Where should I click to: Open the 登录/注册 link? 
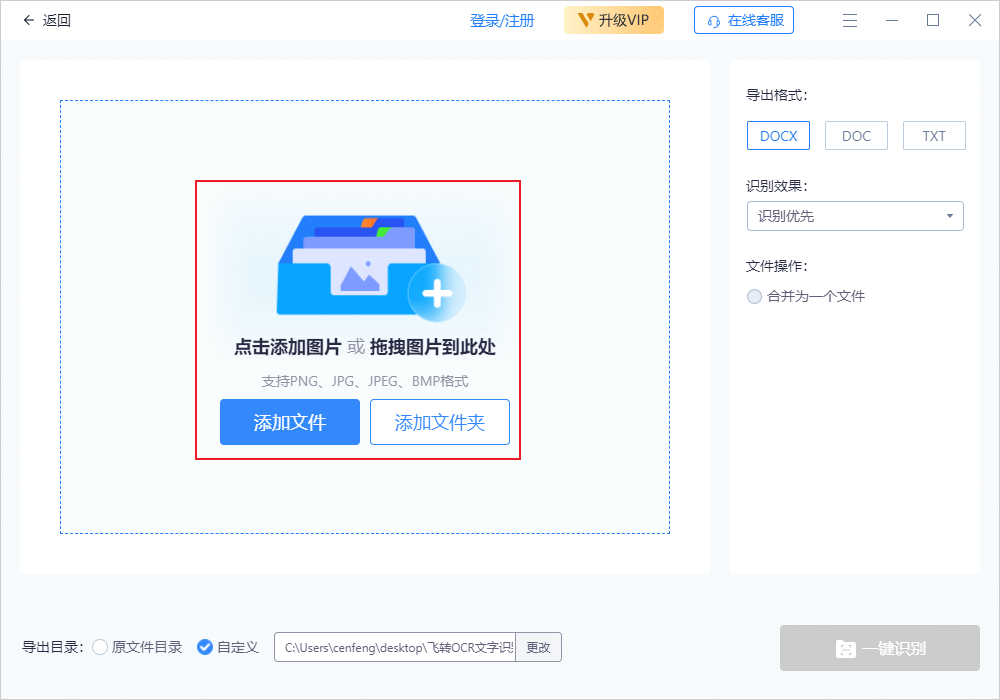click(x=502, y=21)
